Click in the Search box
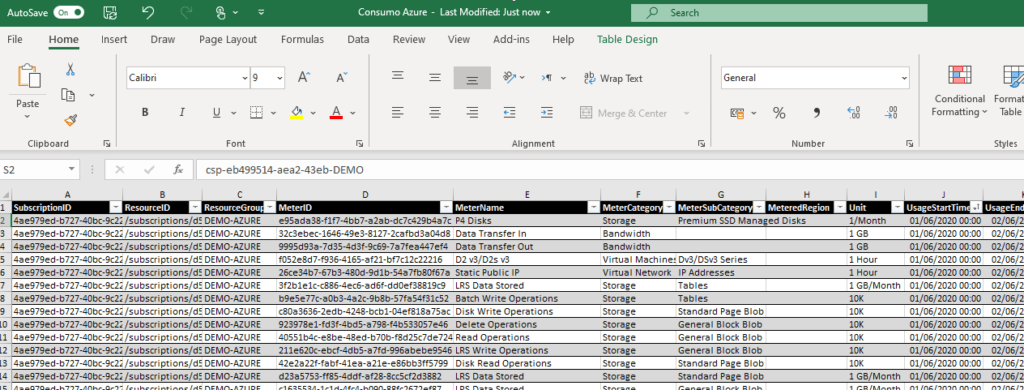This screenshot has height=390, width=1024. pyautogui.click(x=778, y=12)
